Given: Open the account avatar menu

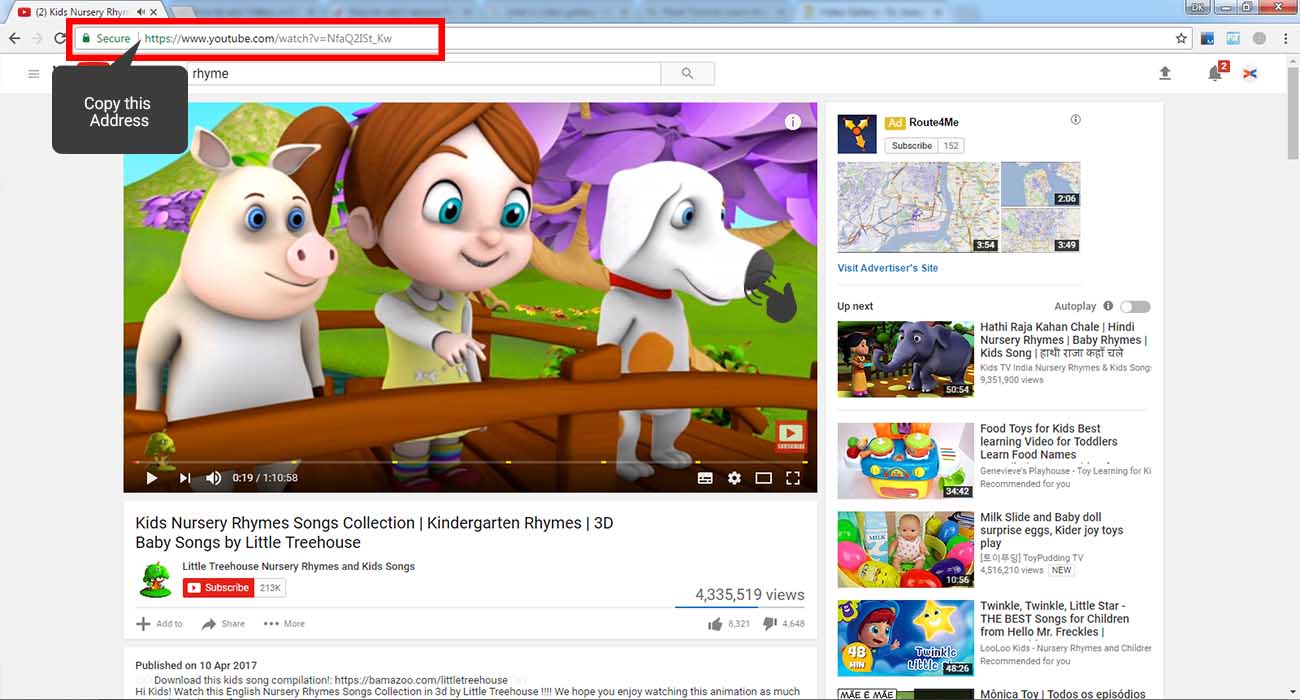Looking at the screenshot, I should coord(1250,73).
